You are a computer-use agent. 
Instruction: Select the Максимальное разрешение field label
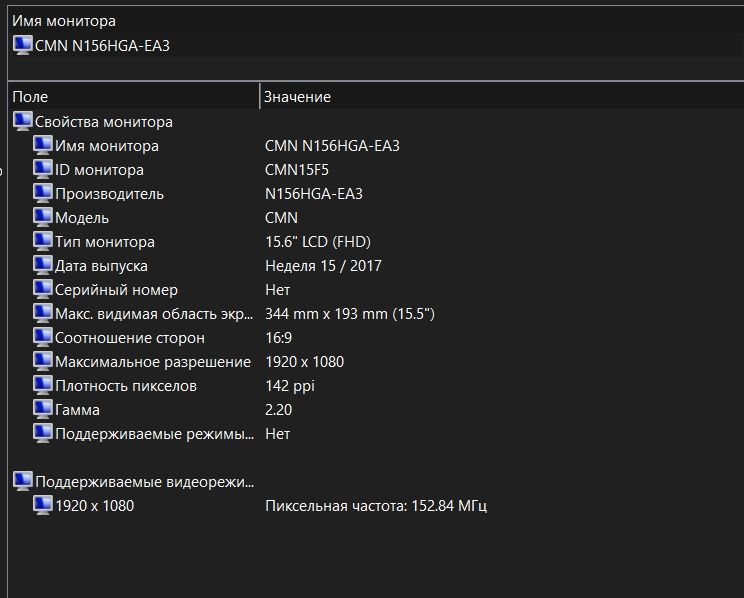coord(153,362)
